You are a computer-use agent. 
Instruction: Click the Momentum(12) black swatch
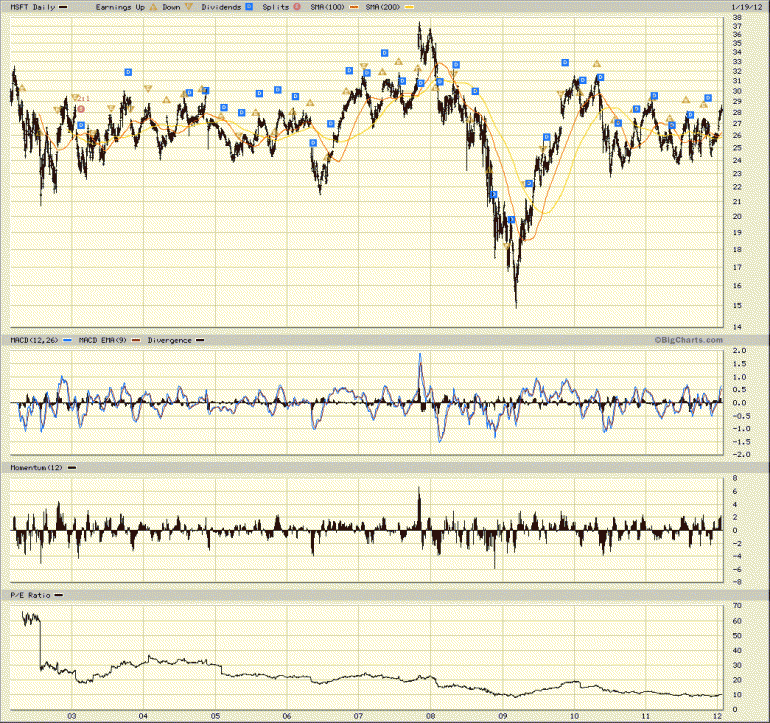72,468
